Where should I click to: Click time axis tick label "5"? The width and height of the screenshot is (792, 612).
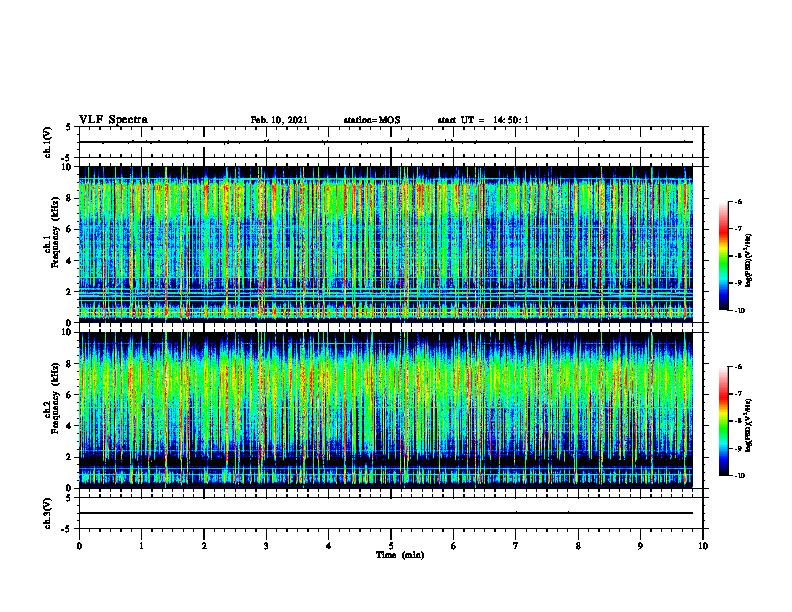[x=391, y=546]
